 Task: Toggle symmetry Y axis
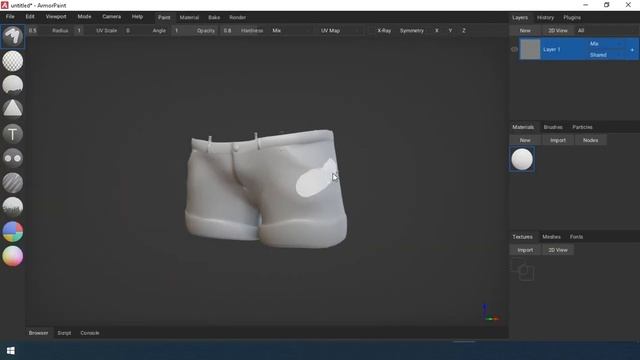[450, 31]
